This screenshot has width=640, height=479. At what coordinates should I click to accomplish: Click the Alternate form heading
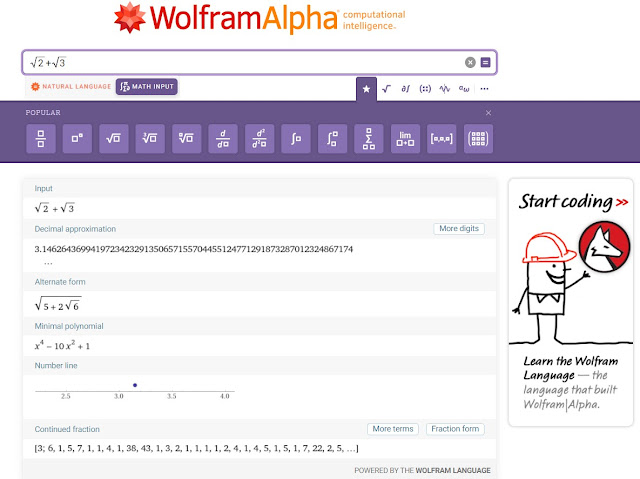(x=60, y=282)
